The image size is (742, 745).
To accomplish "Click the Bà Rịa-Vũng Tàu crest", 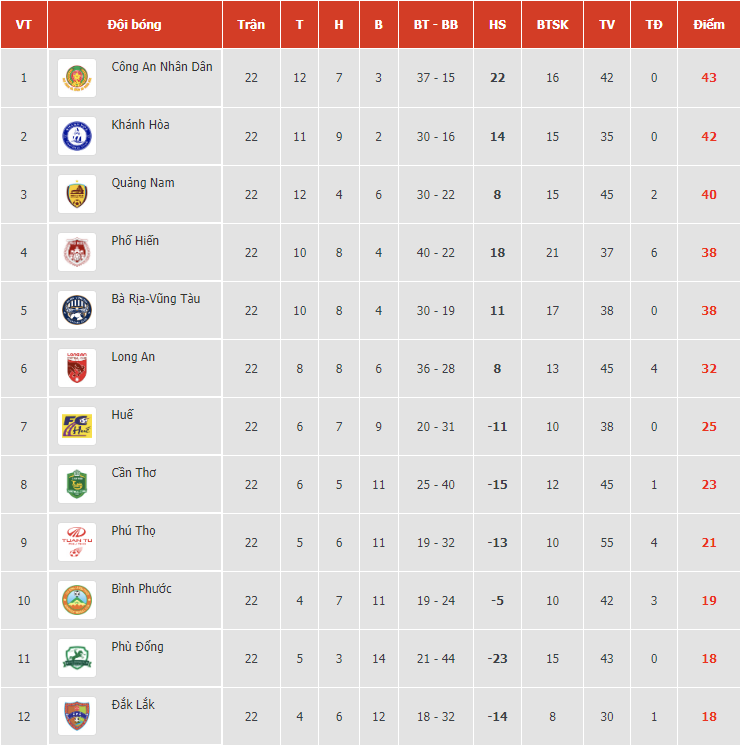I will 77,310.
